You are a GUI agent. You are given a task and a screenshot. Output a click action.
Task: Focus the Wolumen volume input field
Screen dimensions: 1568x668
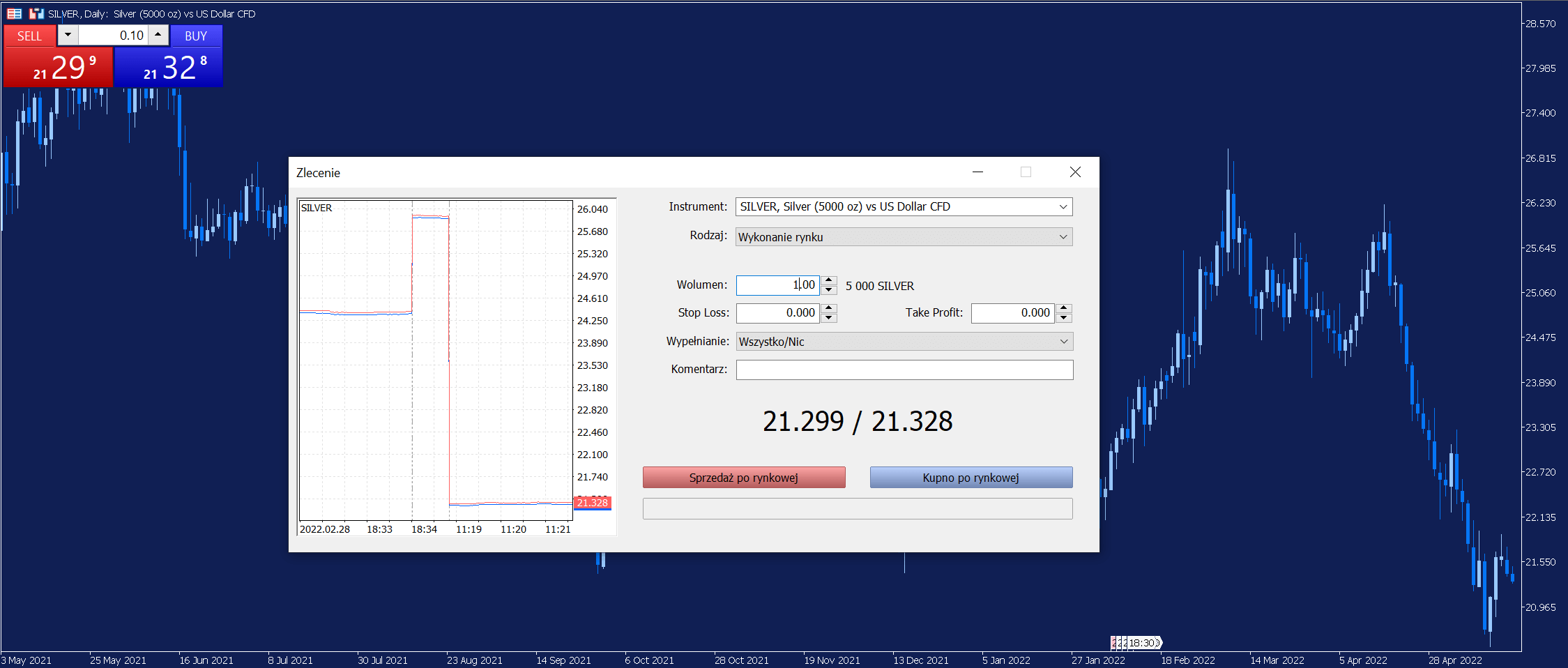(778, 285)
